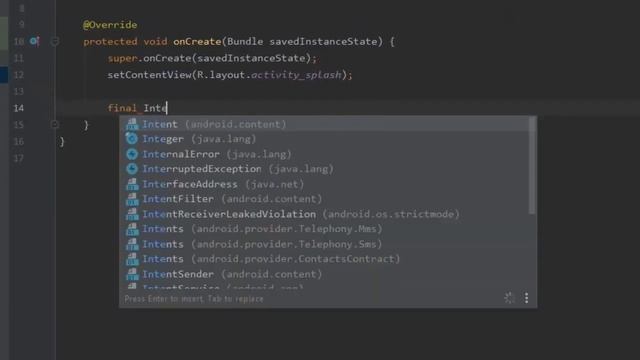Click the Bundle type on line 10
This screenshot has height=360, width=640.
(x=245, y=42)
